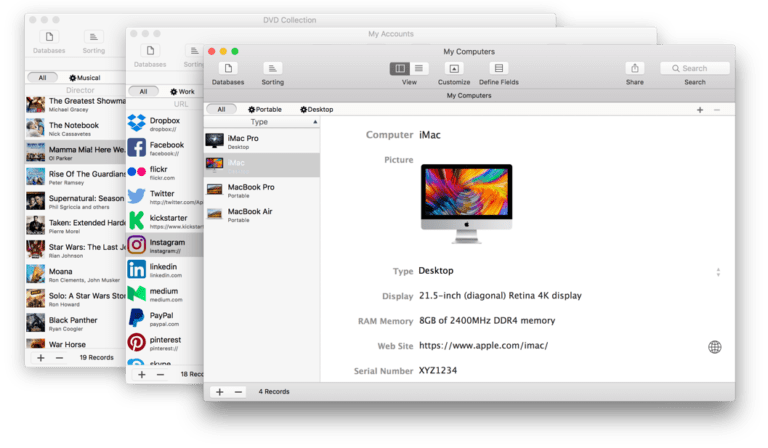The image size is (768, 448).
Task: Open Databases icon in My Accounts window
Action: pyautogui.click(x=150, y=51)
